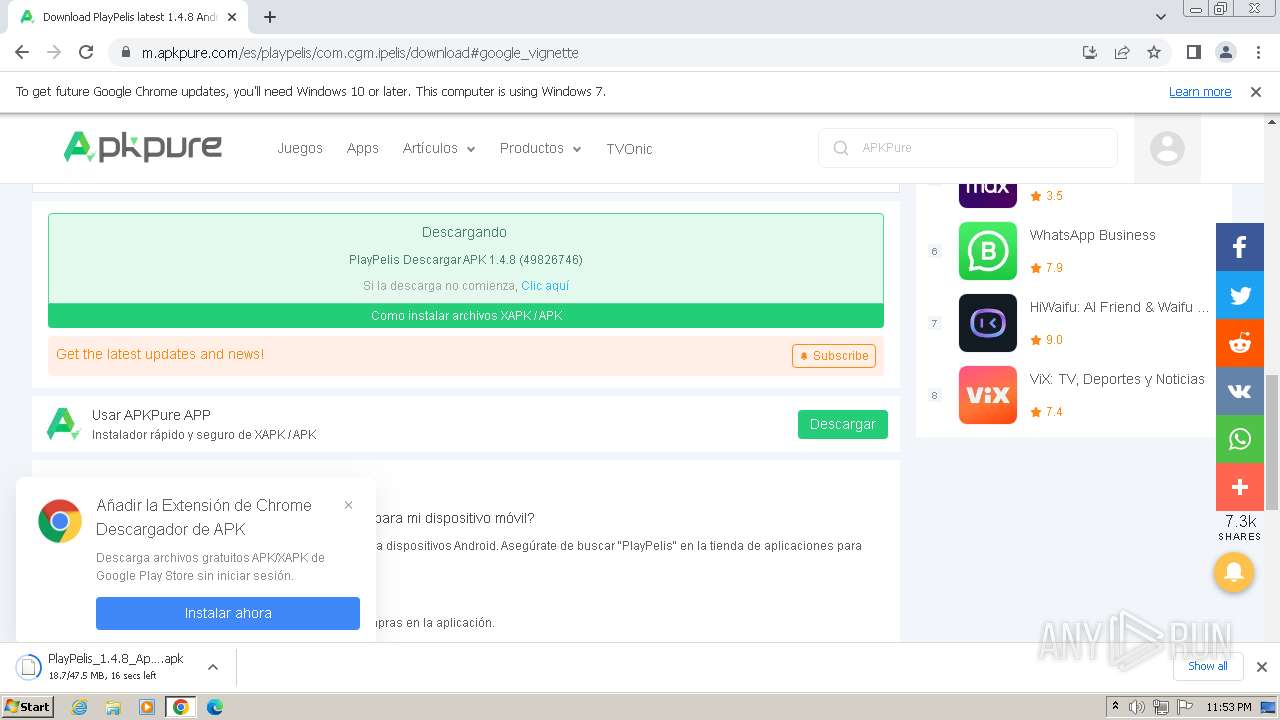Share on Facebook
Viewport: 1280px width, 720px height.
pos(1240,247)
